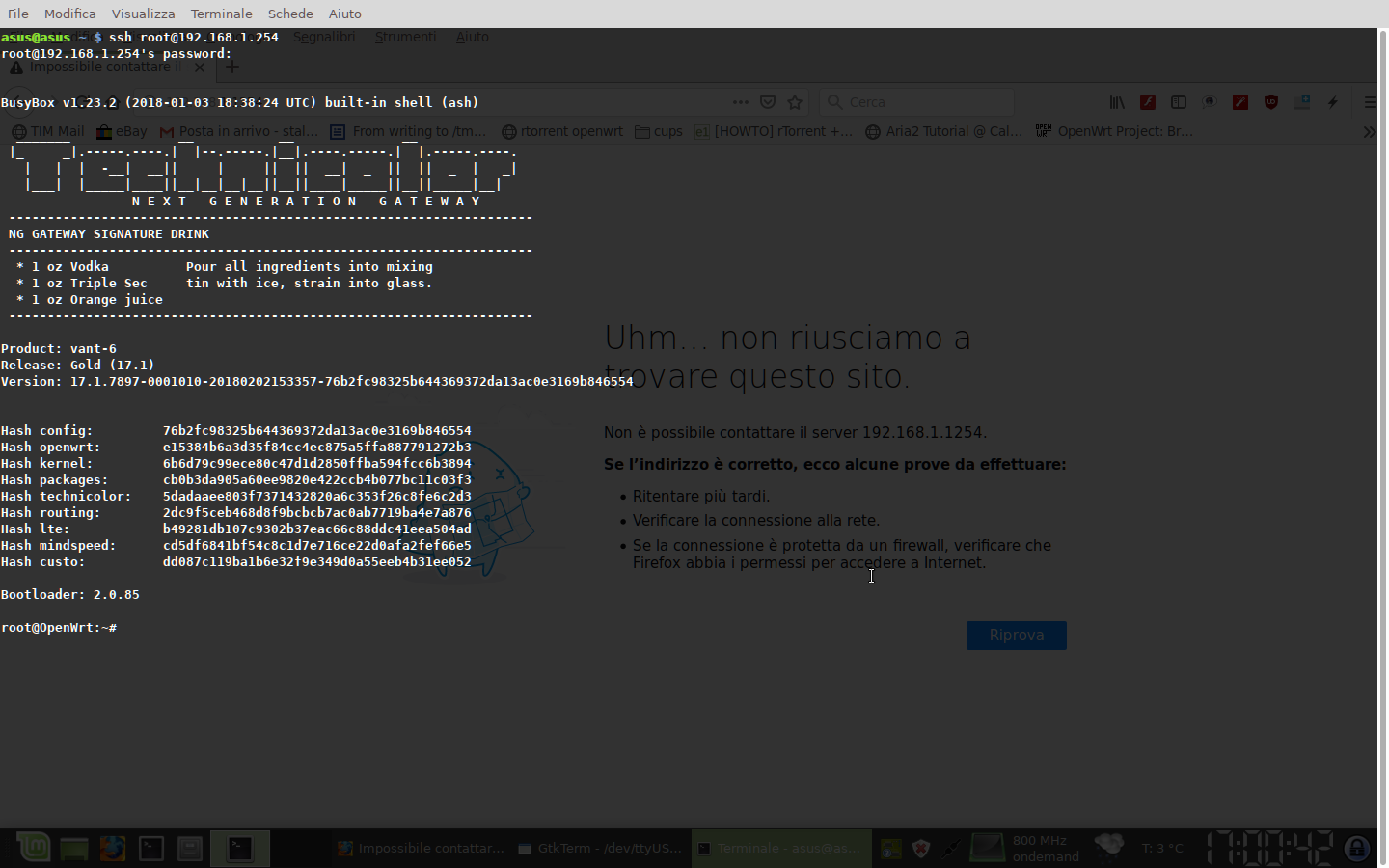Viewport: 1389px width, 868px height.
Task: Open rtorrent openwrt bookmark
Action: pos(562,131)
